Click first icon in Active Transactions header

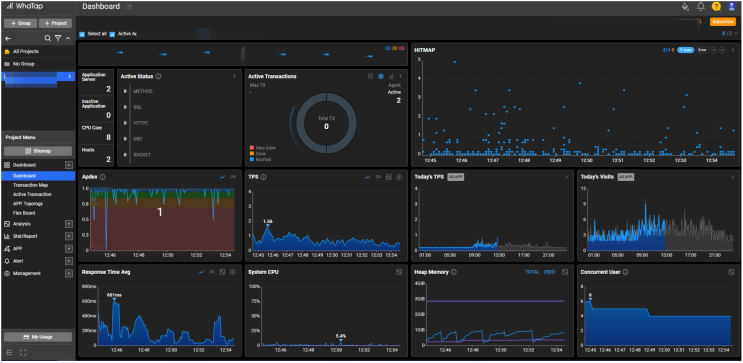(371, 76)
